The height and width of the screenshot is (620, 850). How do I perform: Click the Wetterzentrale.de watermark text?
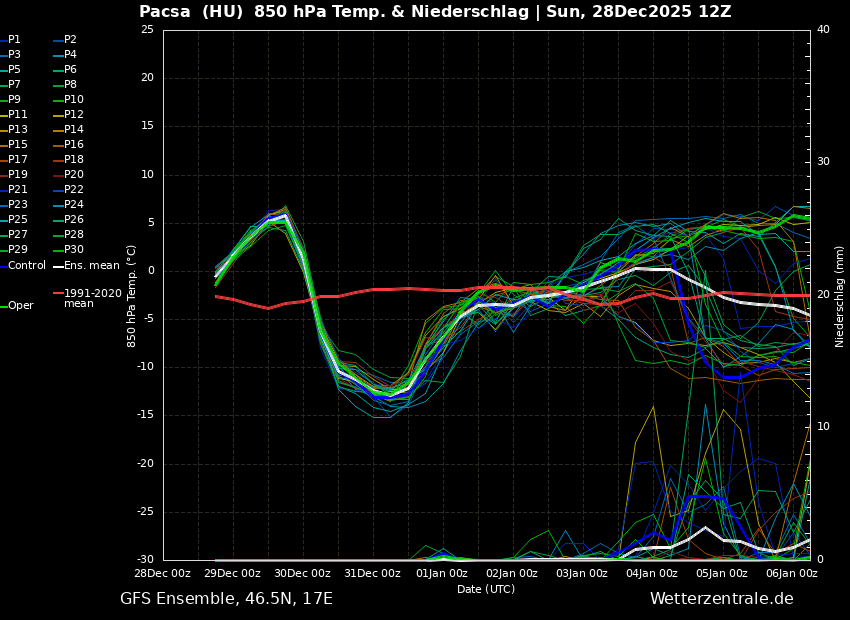coord(721,599)
